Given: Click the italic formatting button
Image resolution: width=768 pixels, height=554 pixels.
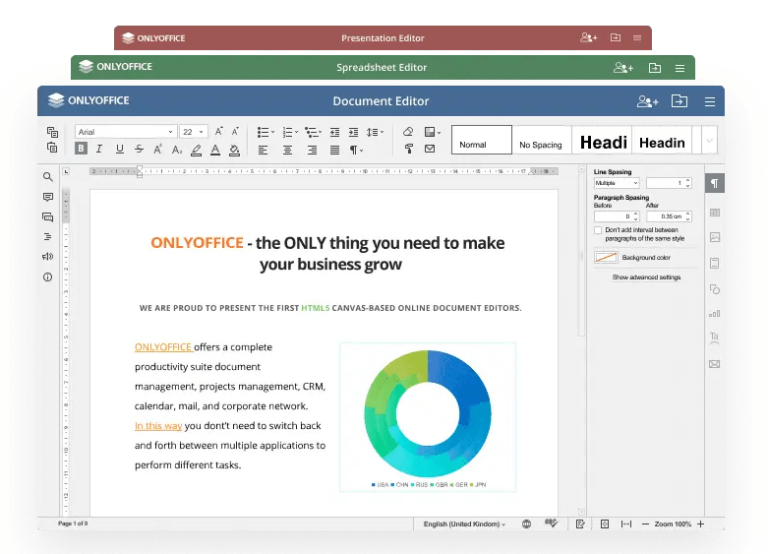Looking at the screenshot, I should click(99, 150).
